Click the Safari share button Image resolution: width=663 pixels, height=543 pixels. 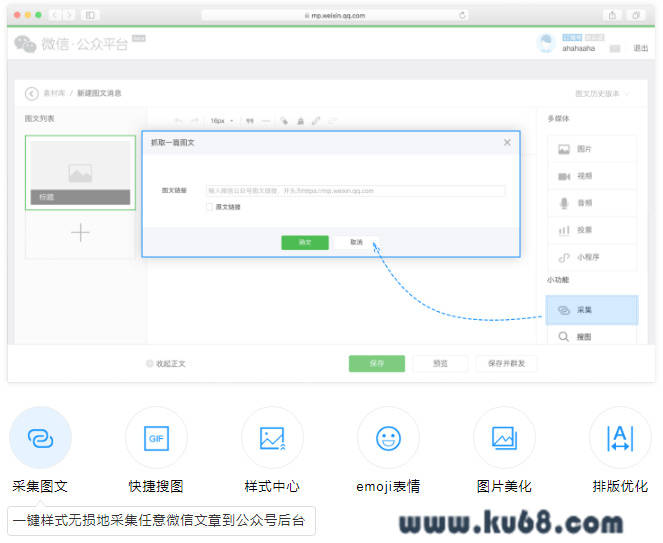612,15
